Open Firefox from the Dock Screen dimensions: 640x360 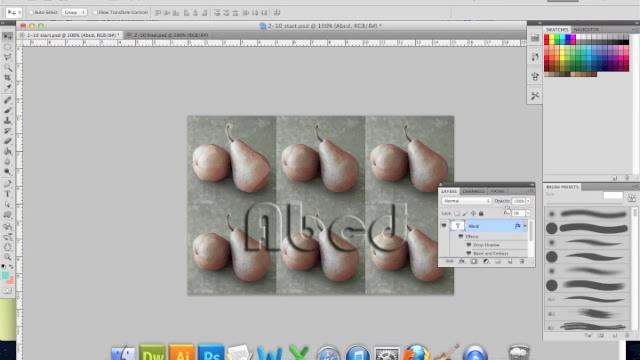416,353
